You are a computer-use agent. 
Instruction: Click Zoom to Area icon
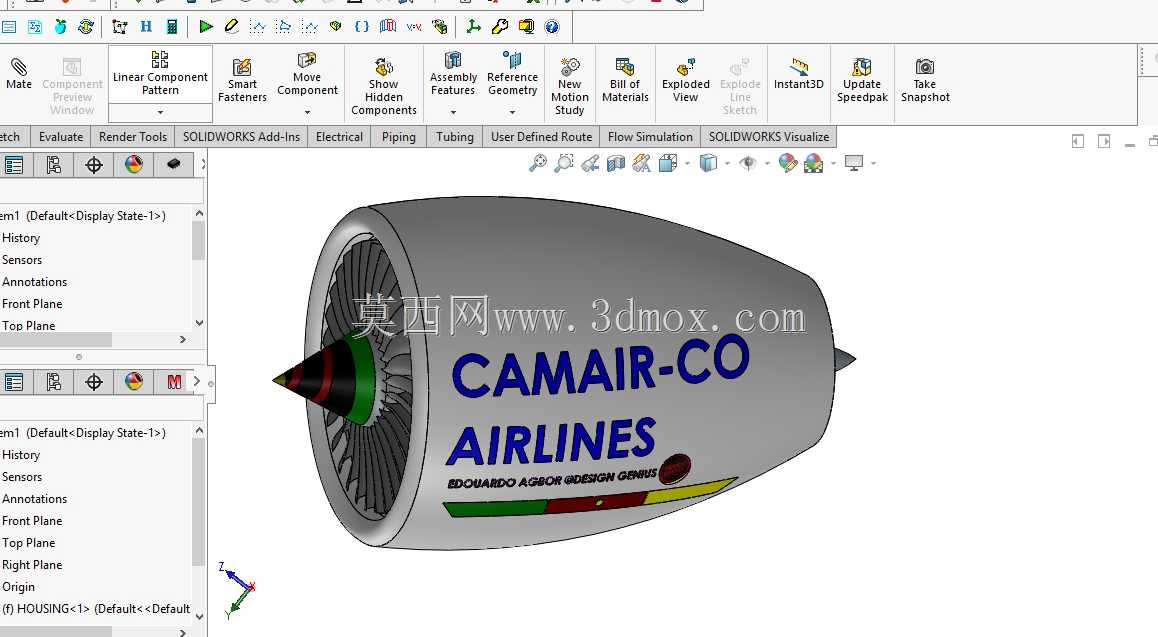tap(564, 163)
